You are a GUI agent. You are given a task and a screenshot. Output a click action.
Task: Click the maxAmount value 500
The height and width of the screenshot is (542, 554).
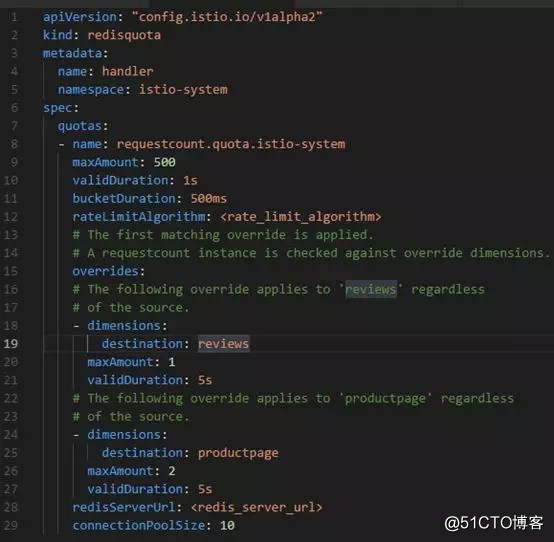pos(165,162)
